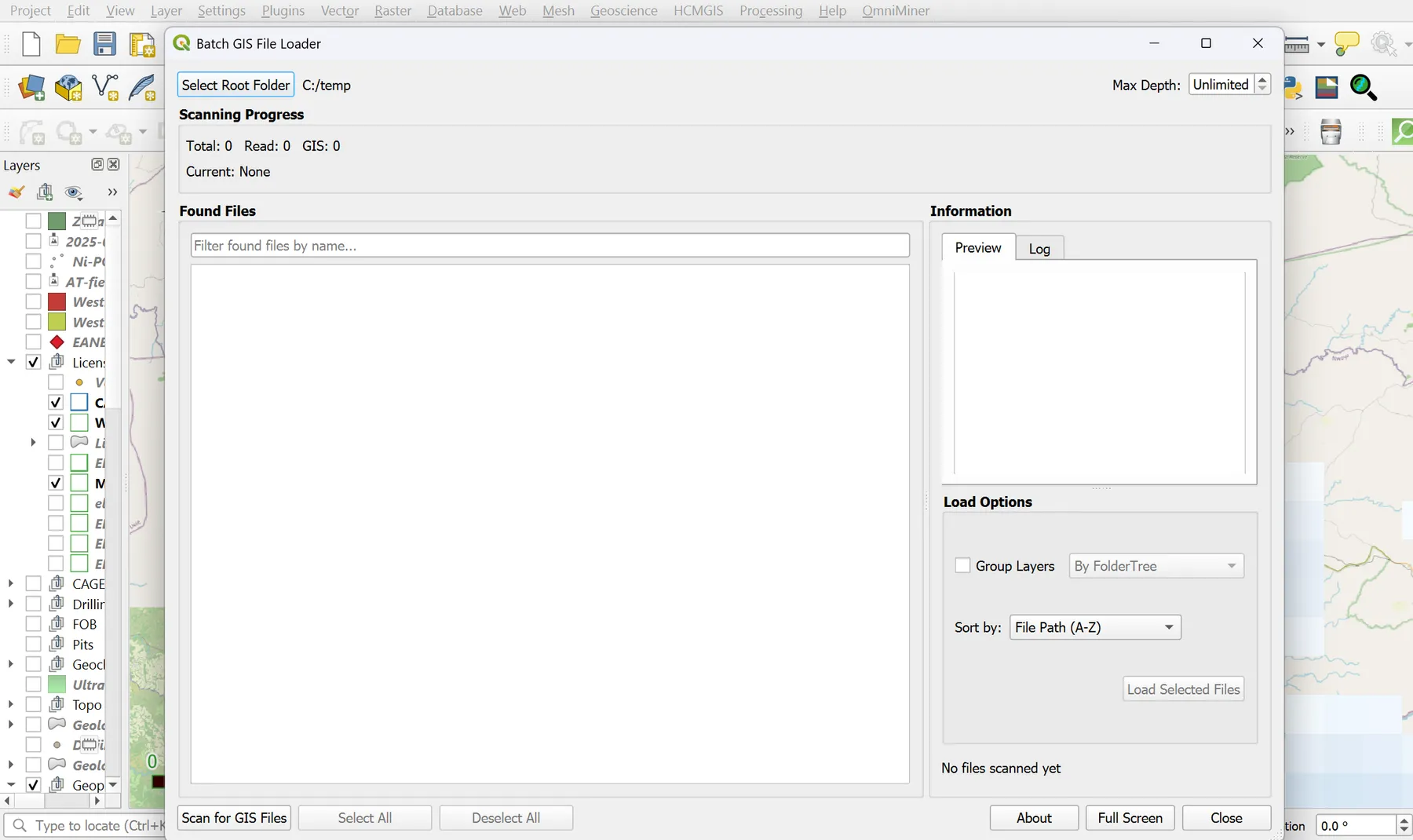
Task: Open the Python Console icon
Action: pyautogui.click(x=1293, y=88)
